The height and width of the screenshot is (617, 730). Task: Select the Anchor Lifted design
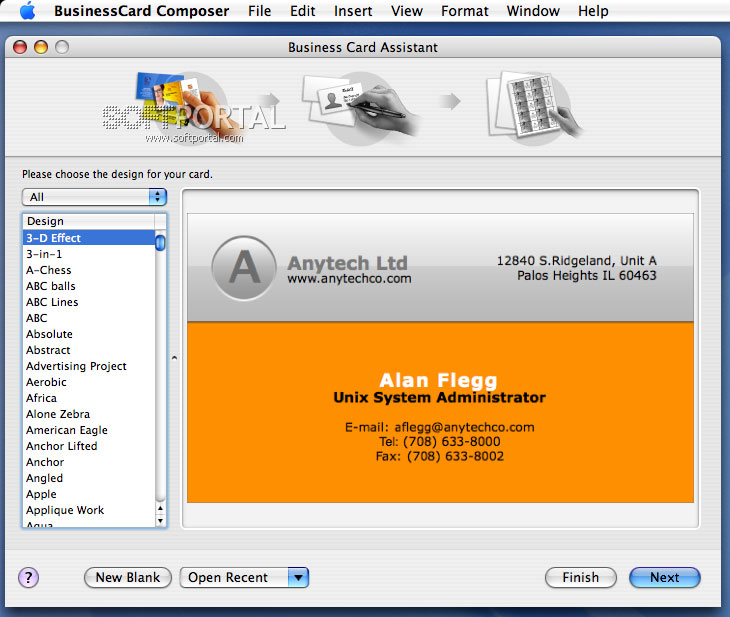89,446
